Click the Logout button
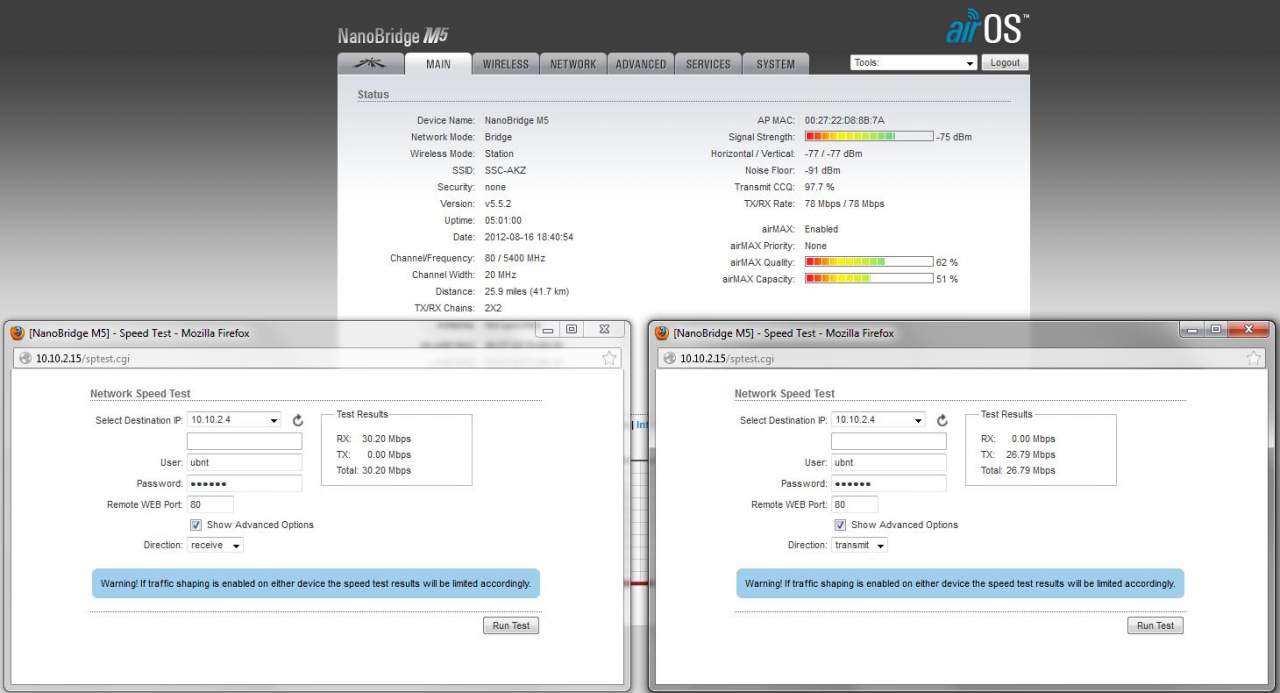1280x693 pixels. pos(1005,62)
